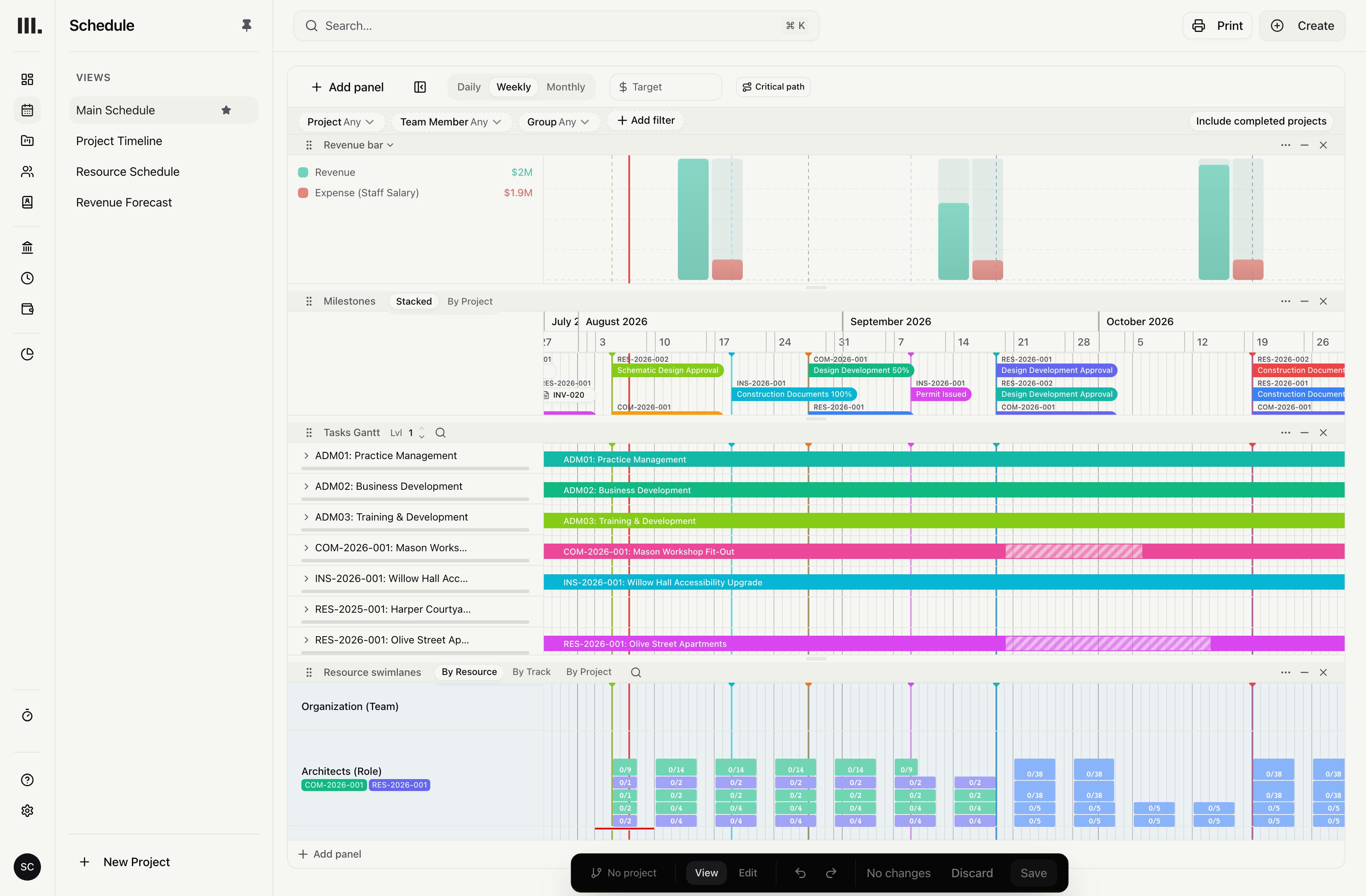Click the Expense (Staff Salary) color swatch
Screen dimensions: 1366x896
click(303, 193)
